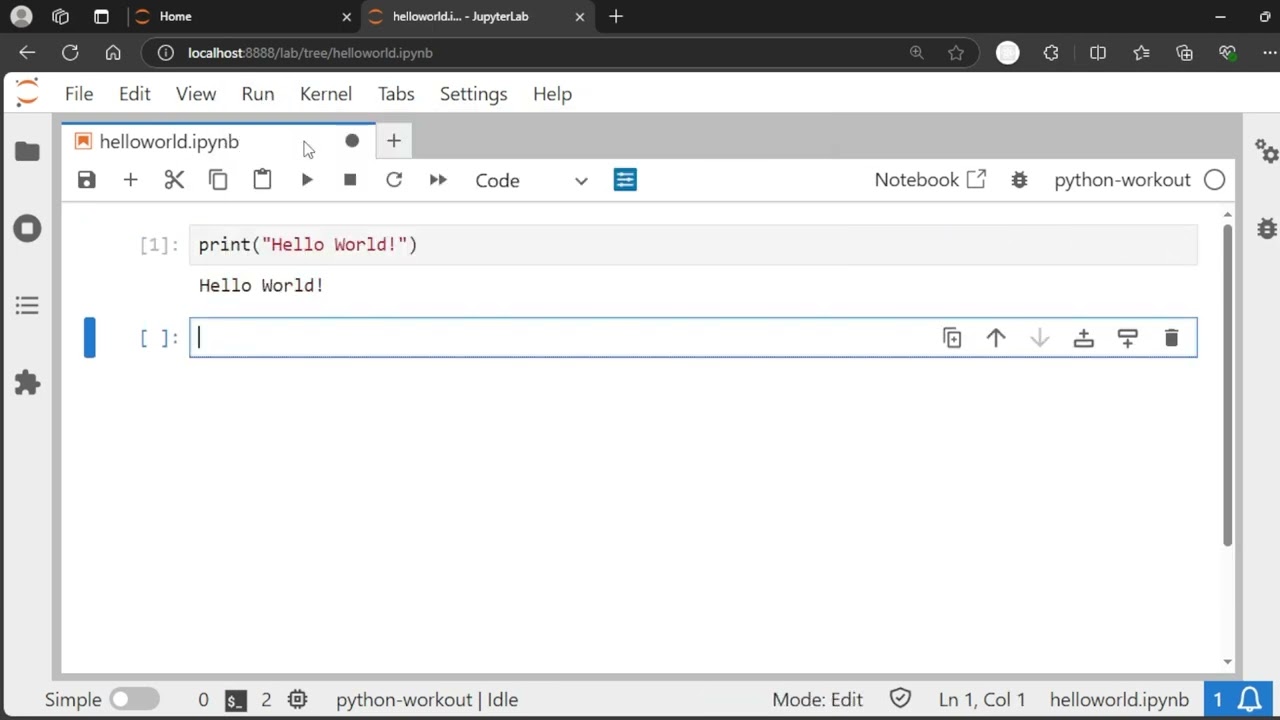Screen dimensions: 1280x720
Task: Interrupt the kernel with stop icon
Action: (x=350, y=180)
